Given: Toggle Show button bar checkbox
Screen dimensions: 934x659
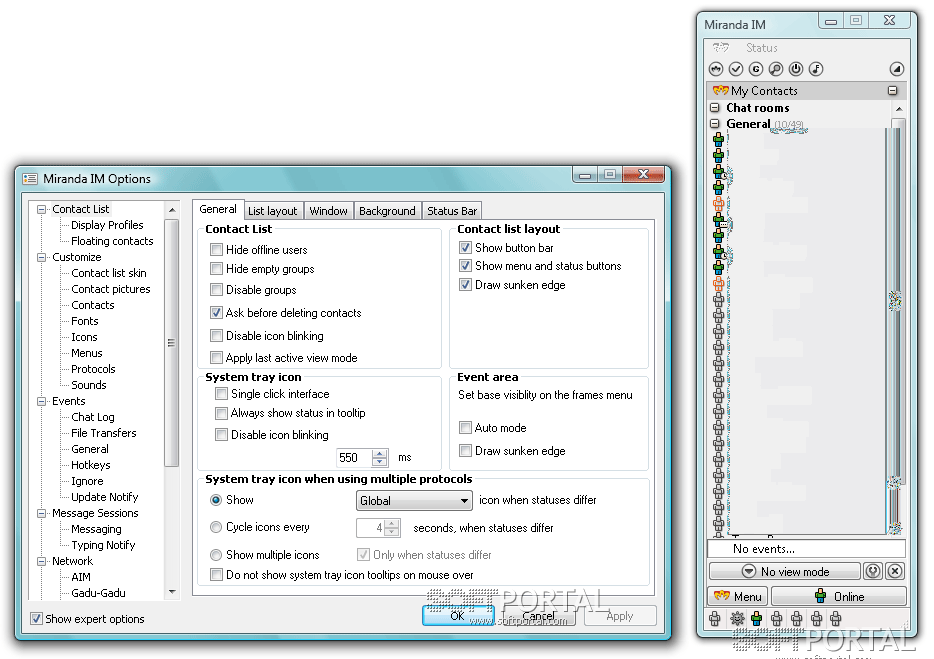Looking at the screenshot, I should 466,247.
